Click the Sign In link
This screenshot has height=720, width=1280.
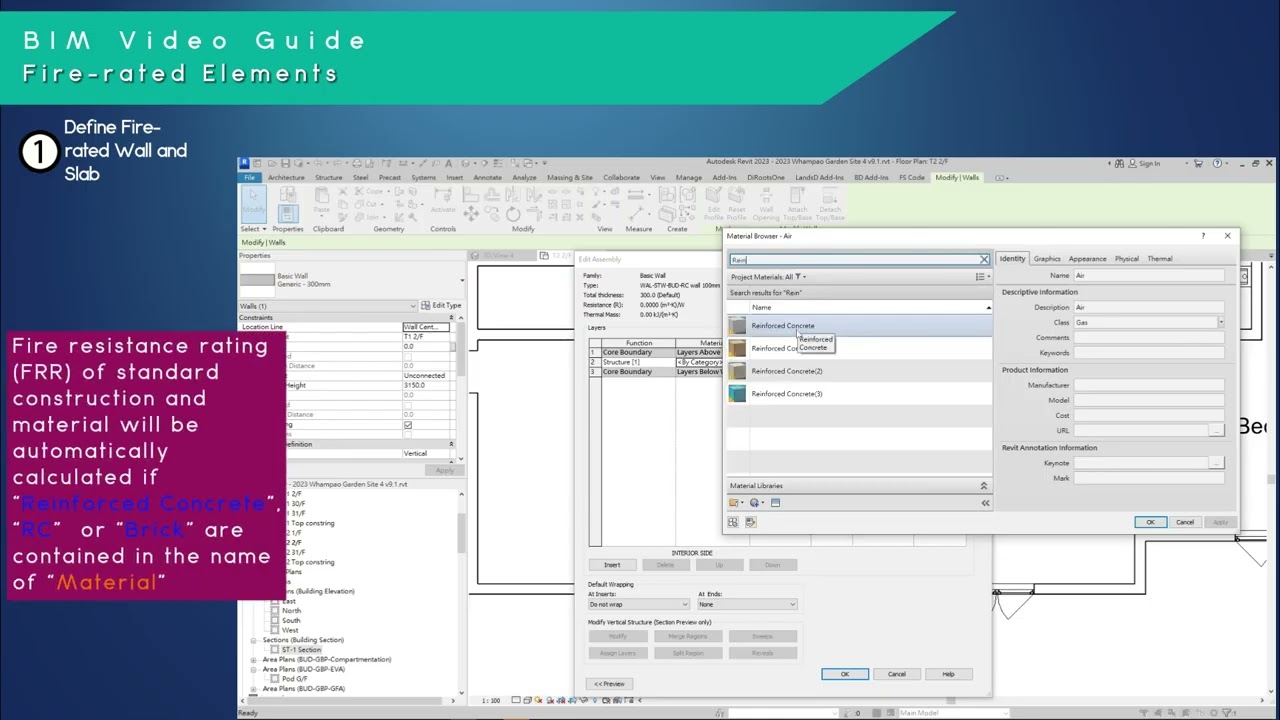coord(1149,163)
